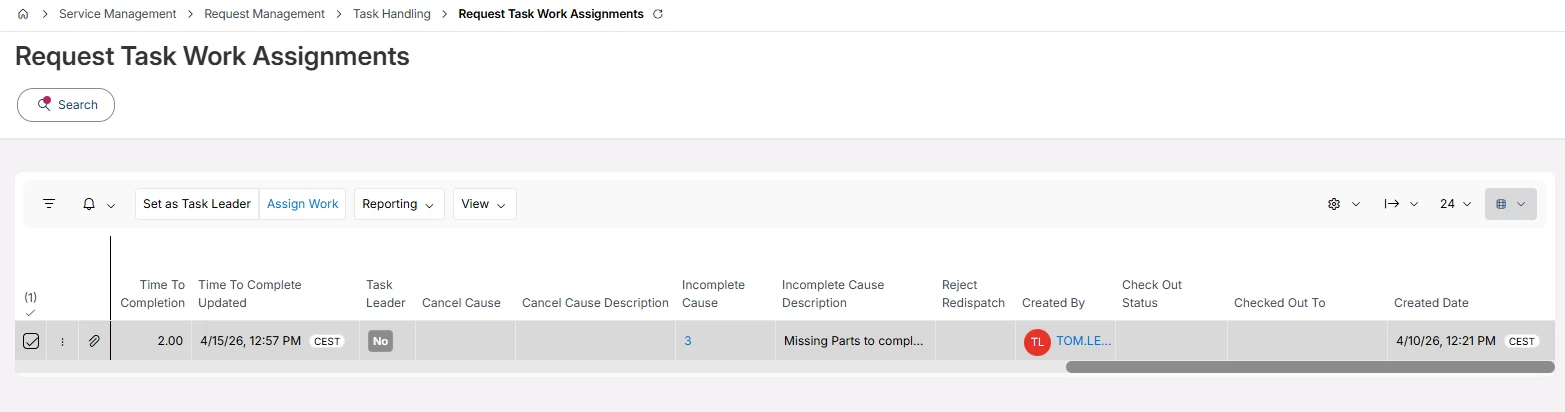This screenshot has height=412, width=1565.
Task: Expand the View dropdown
Action: click(x=484, y=204)
